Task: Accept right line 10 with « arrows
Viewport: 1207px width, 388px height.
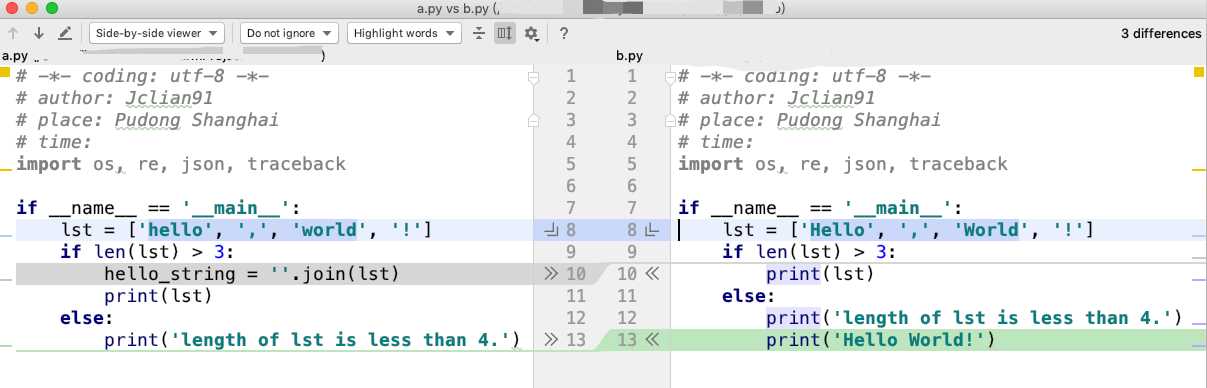Action: 652,273
